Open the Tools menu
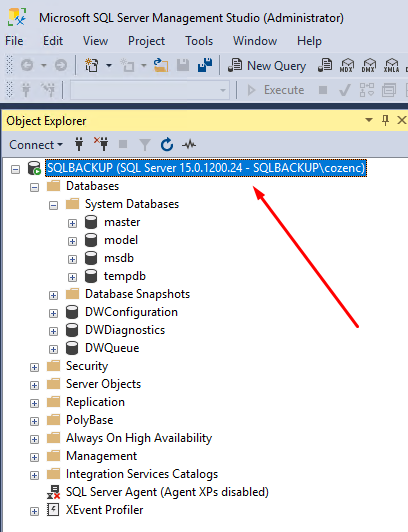 tap(199, 41)
